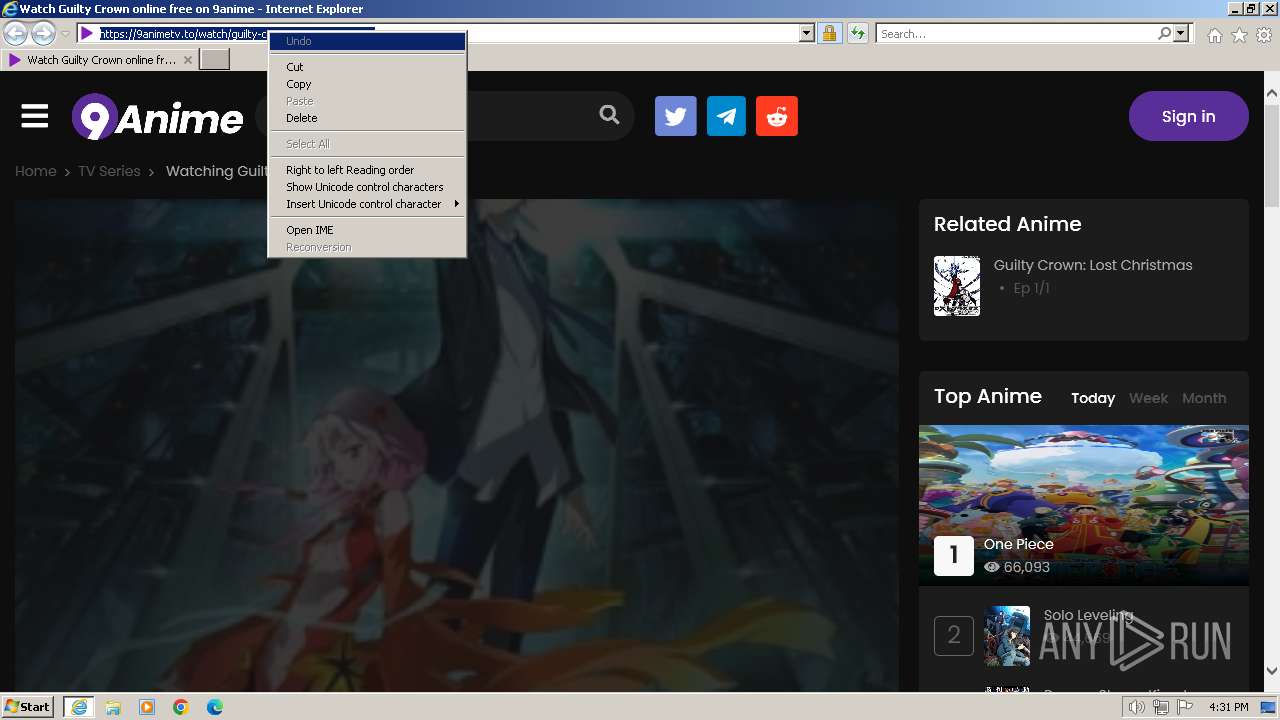Click the browser Forward arrow button

coord(43,33)
